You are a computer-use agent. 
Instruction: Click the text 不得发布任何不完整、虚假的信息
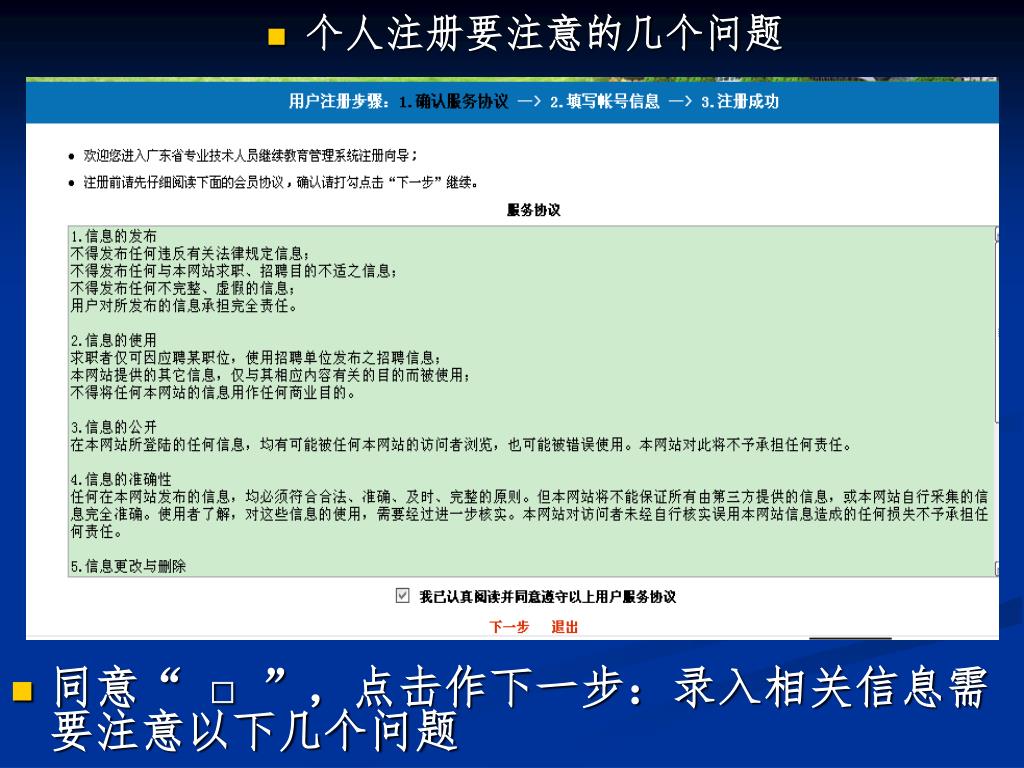[184, 288]
